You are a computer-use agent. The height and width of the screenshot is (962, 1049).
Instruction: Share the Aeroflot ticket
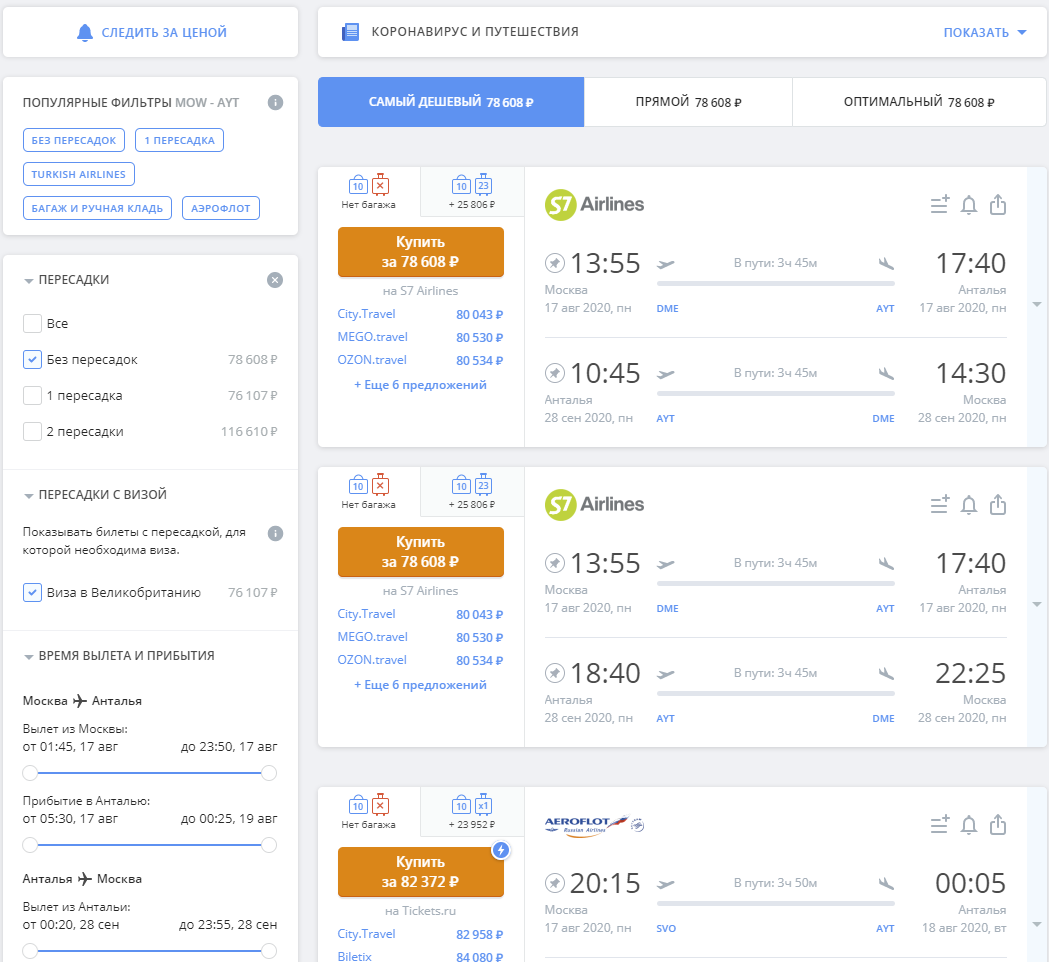(997, 824)
